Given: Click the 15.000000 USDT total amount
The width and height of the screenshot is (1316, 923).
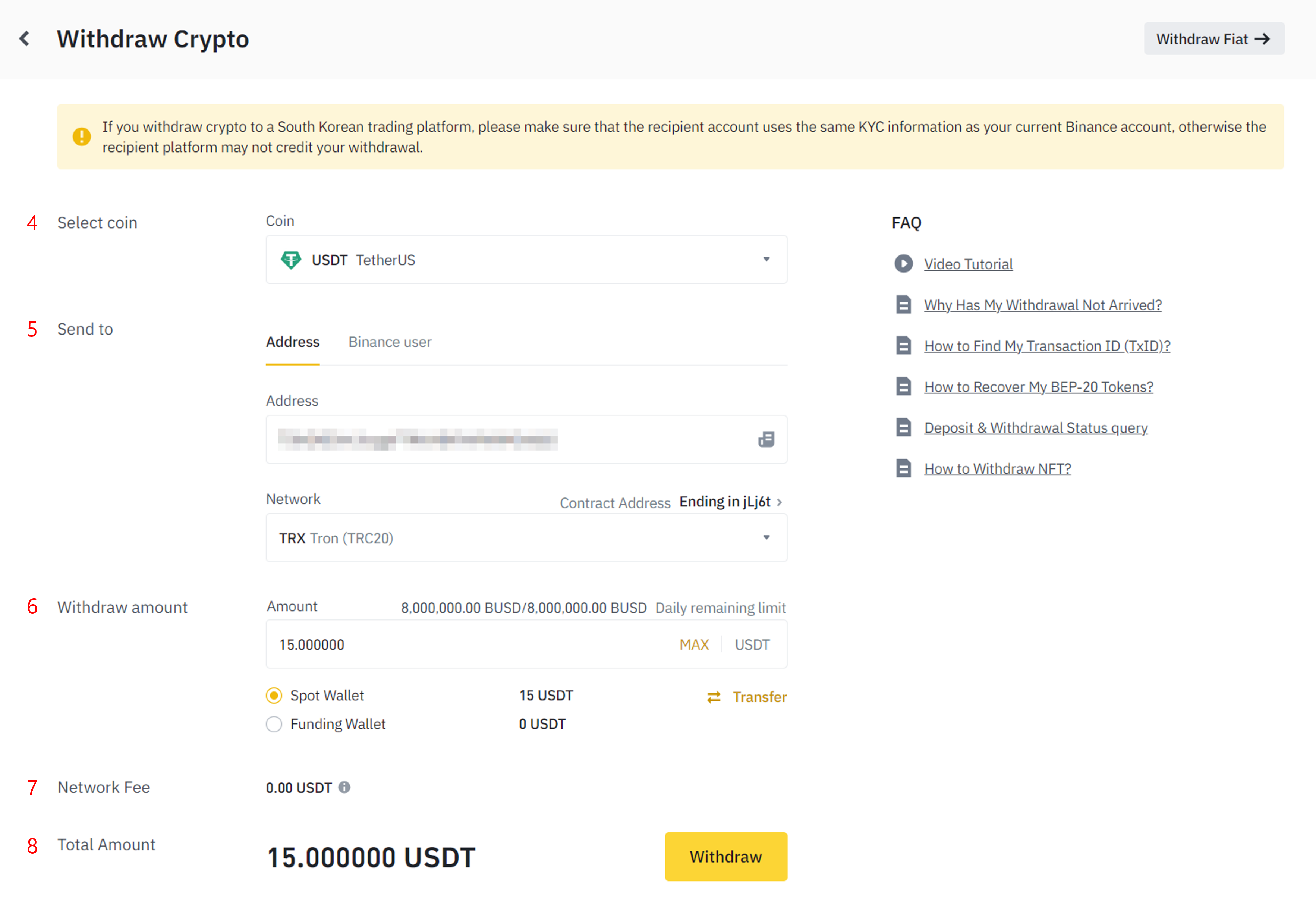Looking at the screenshot, I should [371, 858].
